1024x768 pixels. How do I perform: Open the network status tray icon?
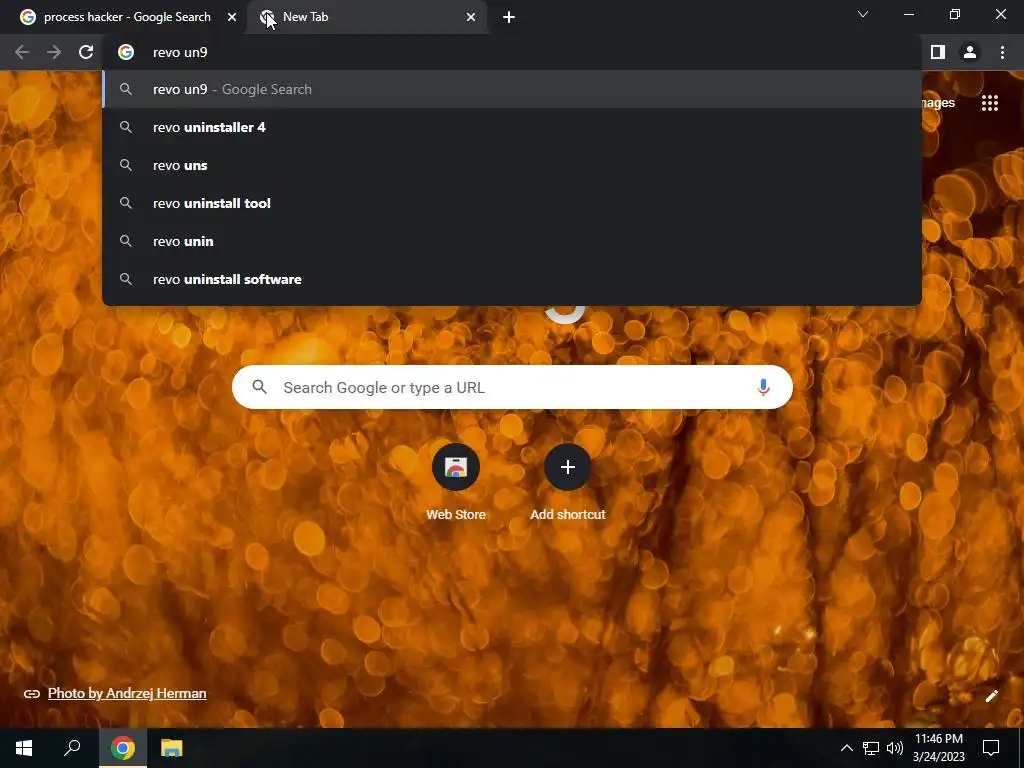pos(871,748)
